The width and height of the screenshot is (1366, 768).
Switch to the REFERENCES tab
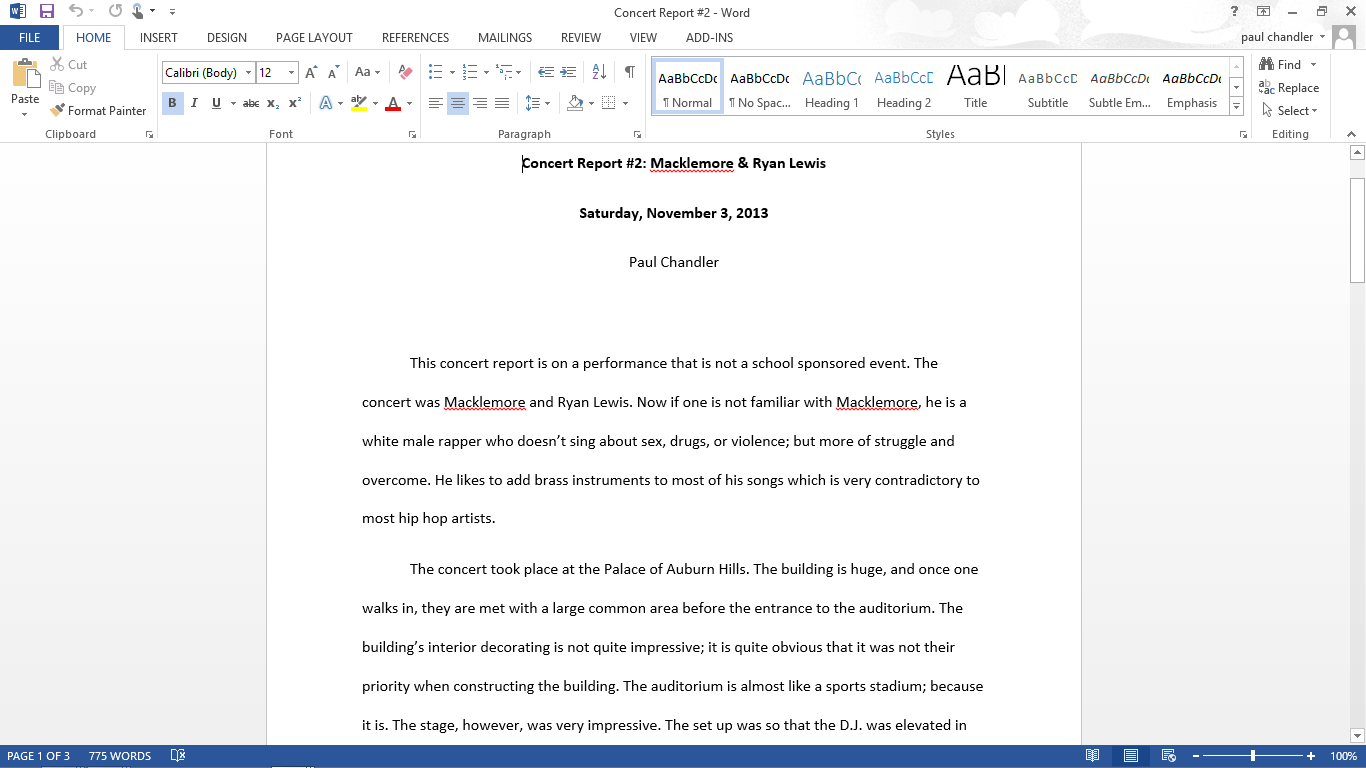point(415,38)
